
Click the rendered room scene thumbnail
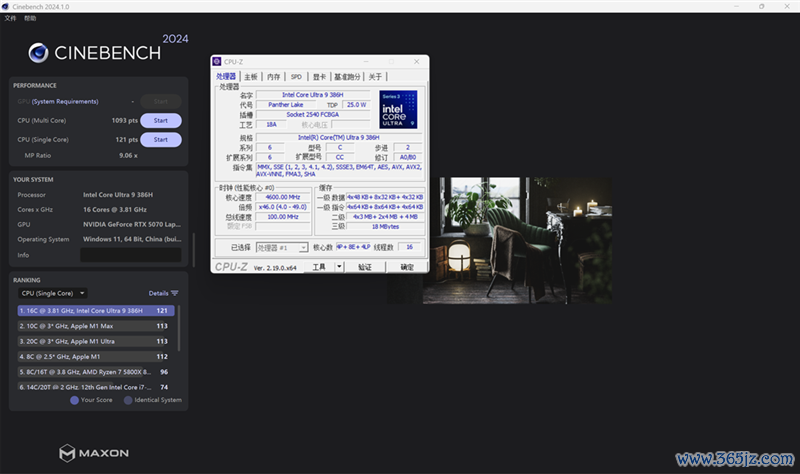[x=517, y=240]
